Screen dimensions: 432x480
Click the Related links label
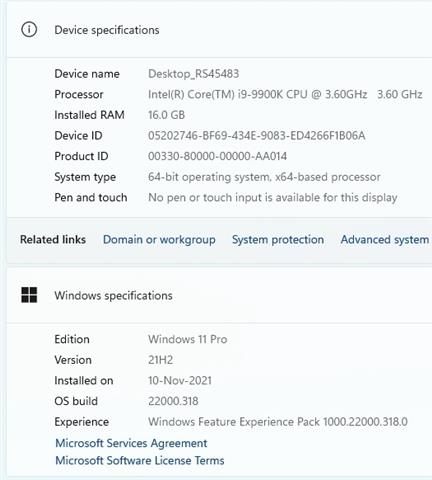(x=53, y=239)
